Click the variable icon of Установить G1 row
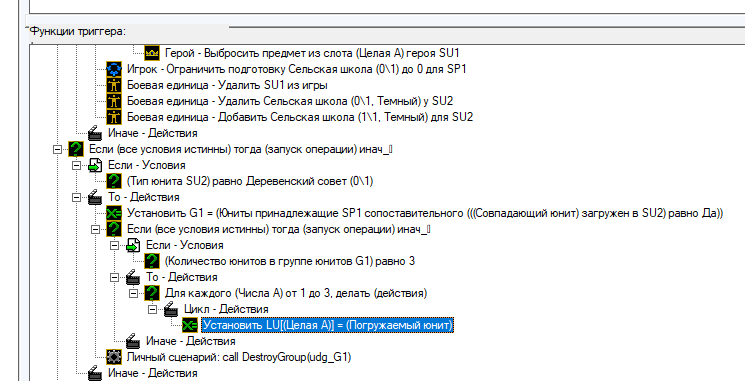745x381 pixels. [114, 214]
